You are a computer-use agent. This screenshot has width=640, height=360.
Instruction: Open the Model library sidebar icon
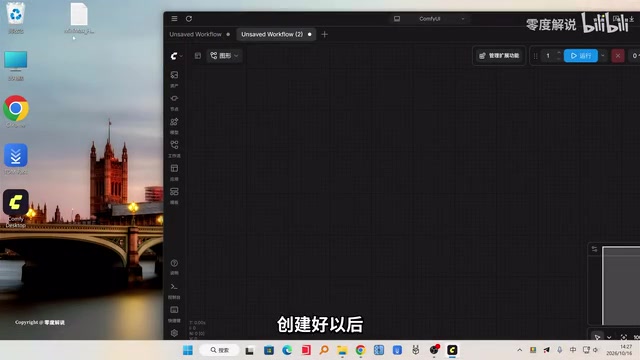(x=174, y=125)
